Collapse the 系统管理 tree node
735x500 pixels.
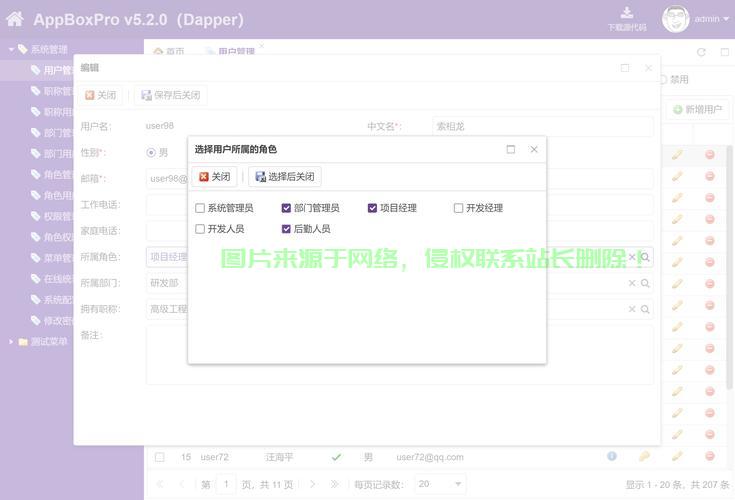(x=11, y=49)
